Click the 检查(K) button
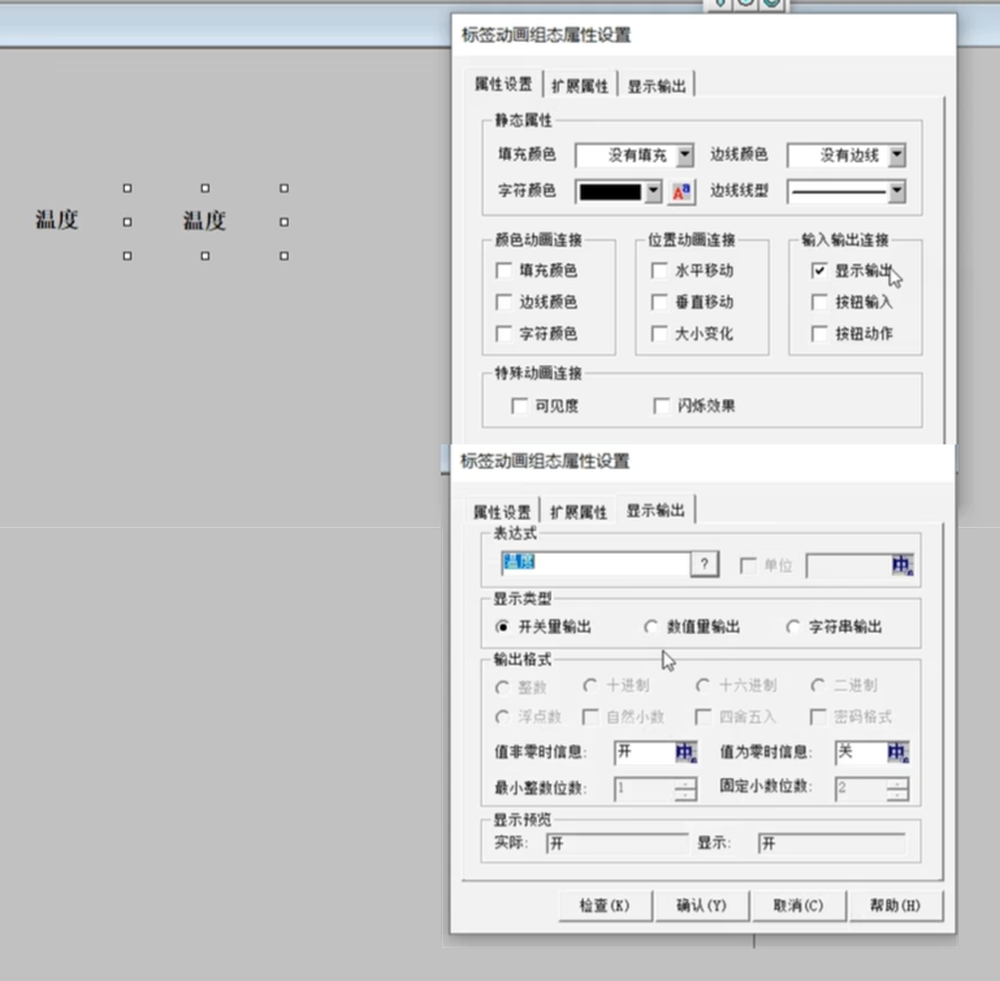This screenshot has width=1000, height=981. (x=605, y=906)
